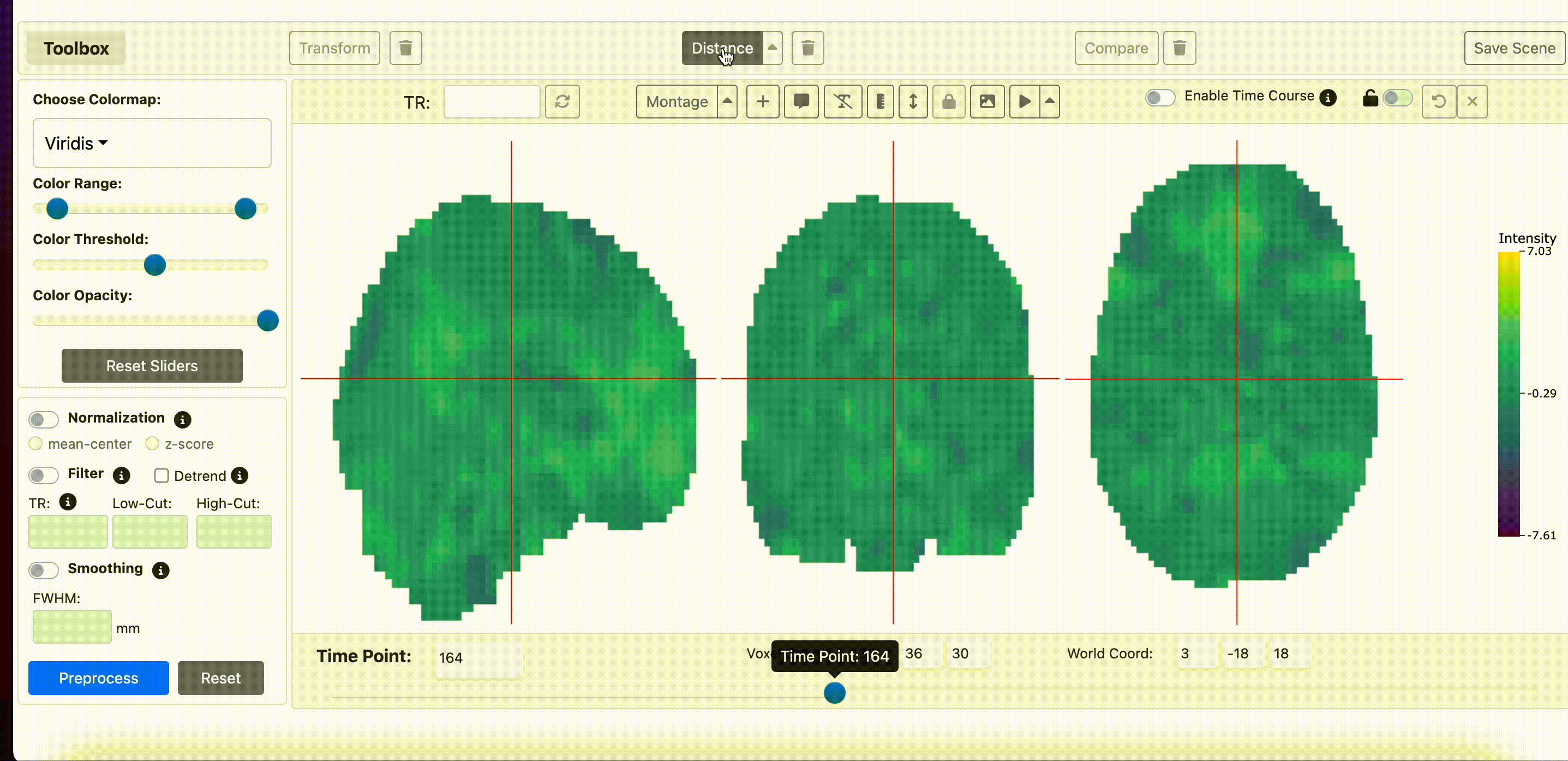Click the image screenshot toolbar icon

[987, 101]
